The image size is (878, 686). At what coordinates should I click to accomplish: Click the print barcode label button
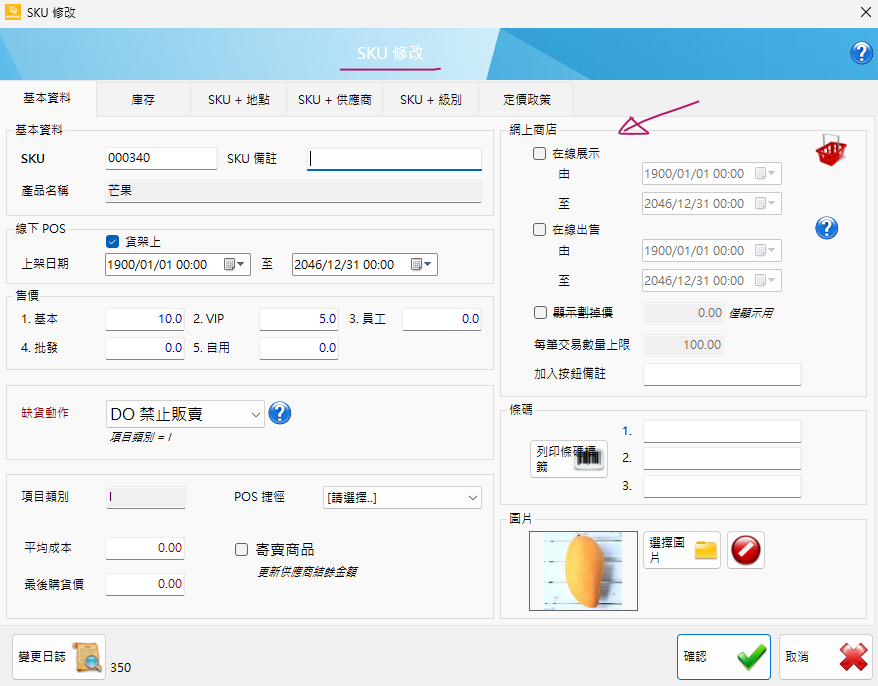569,459
